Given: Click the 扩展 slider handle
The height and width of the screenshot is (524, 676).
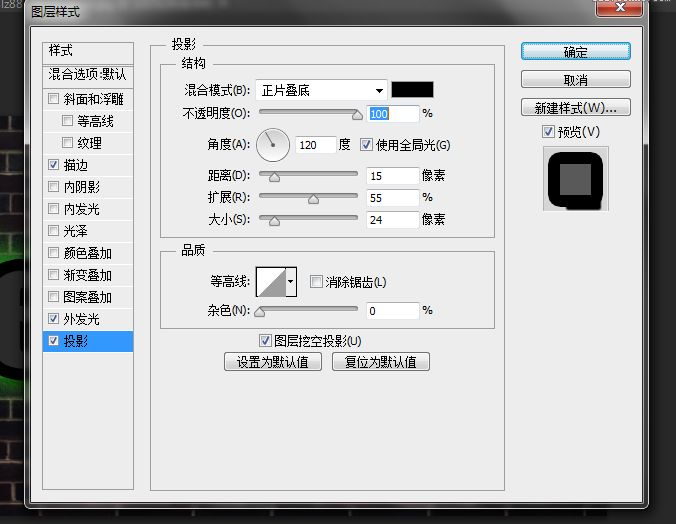Looking at the screenshot, I should (313, 199).
